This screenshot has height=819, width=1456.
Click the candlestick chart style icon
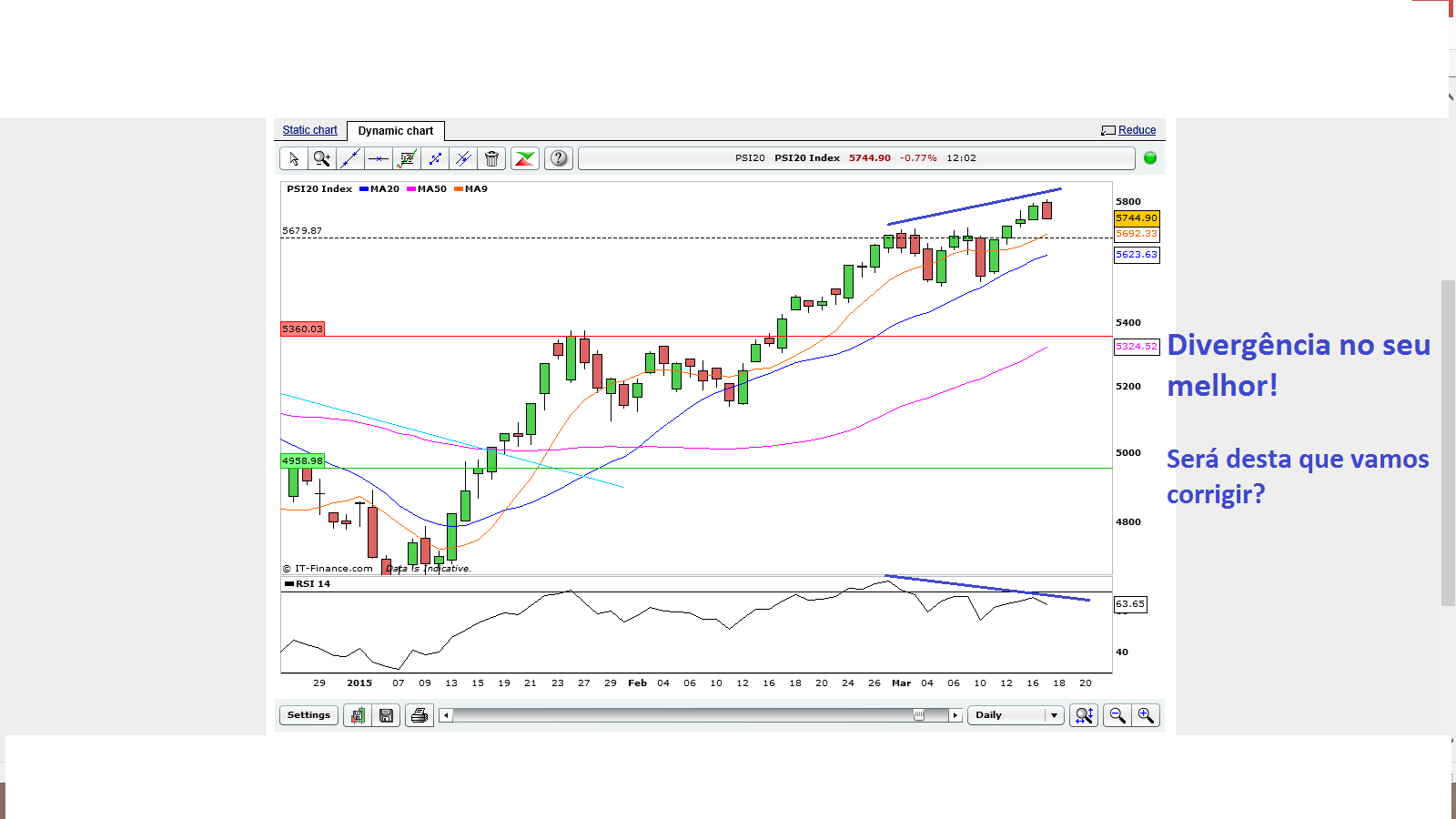coord(358,715)
